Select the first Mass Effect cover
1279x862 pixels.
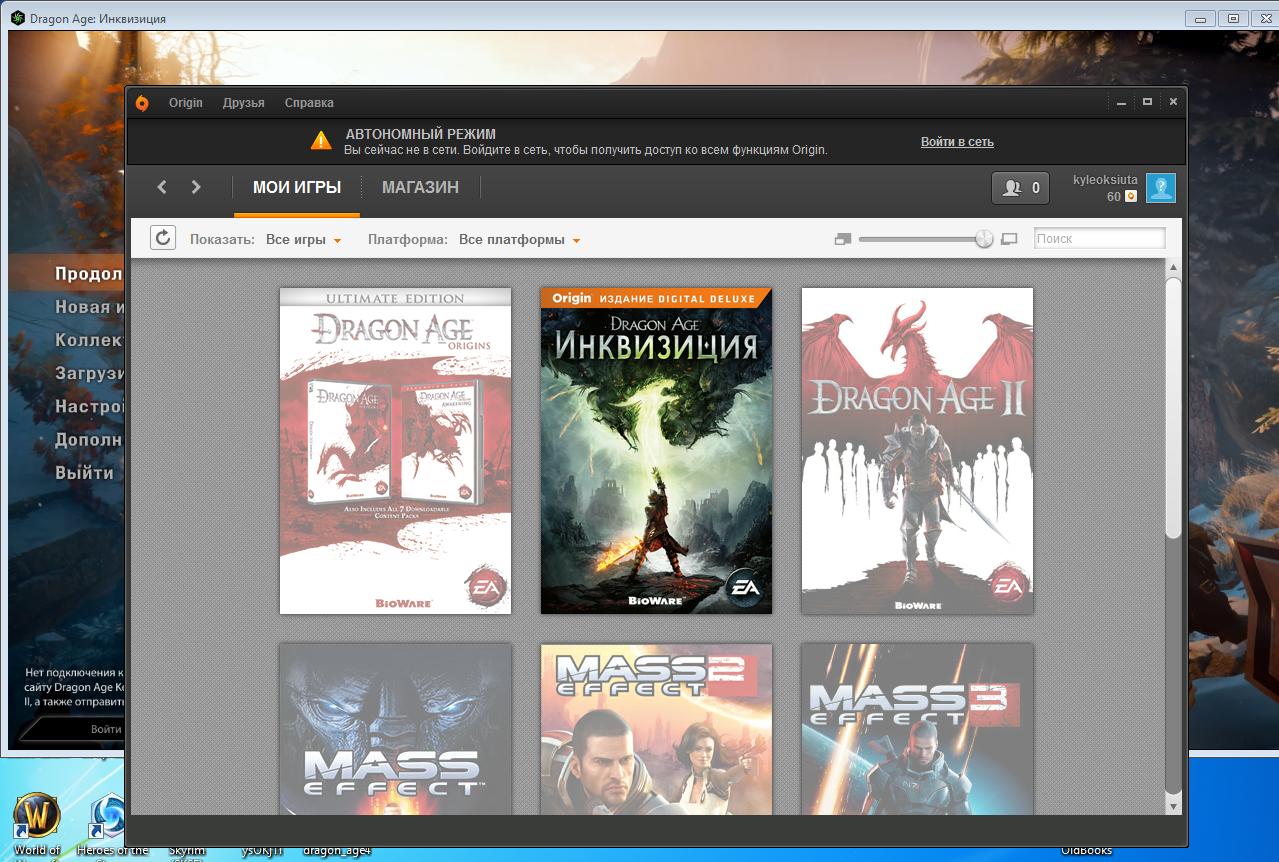tap(395, 729)
